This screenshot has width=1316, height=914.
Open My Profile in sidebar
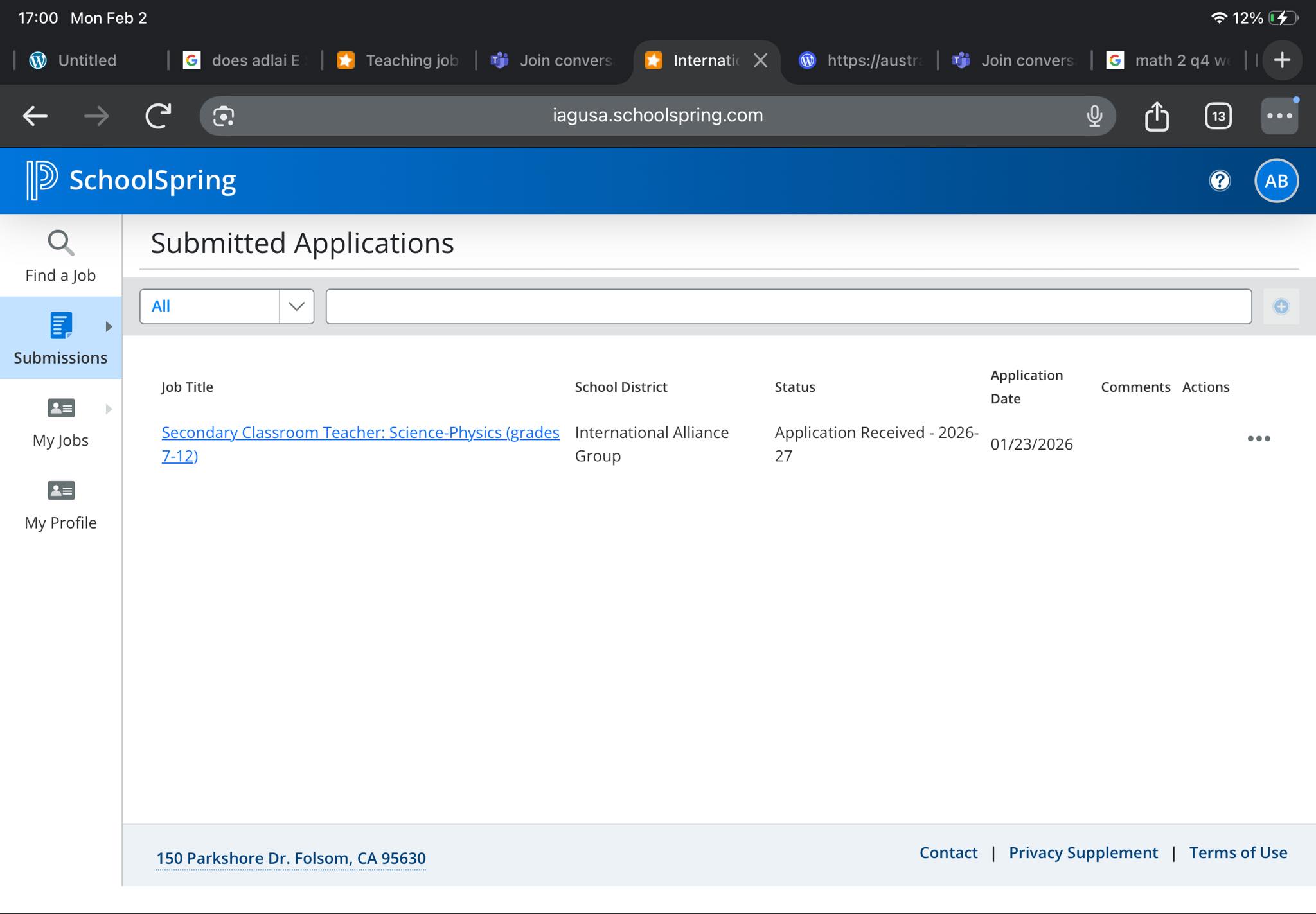pyautogui.click(x=60, y=505)
